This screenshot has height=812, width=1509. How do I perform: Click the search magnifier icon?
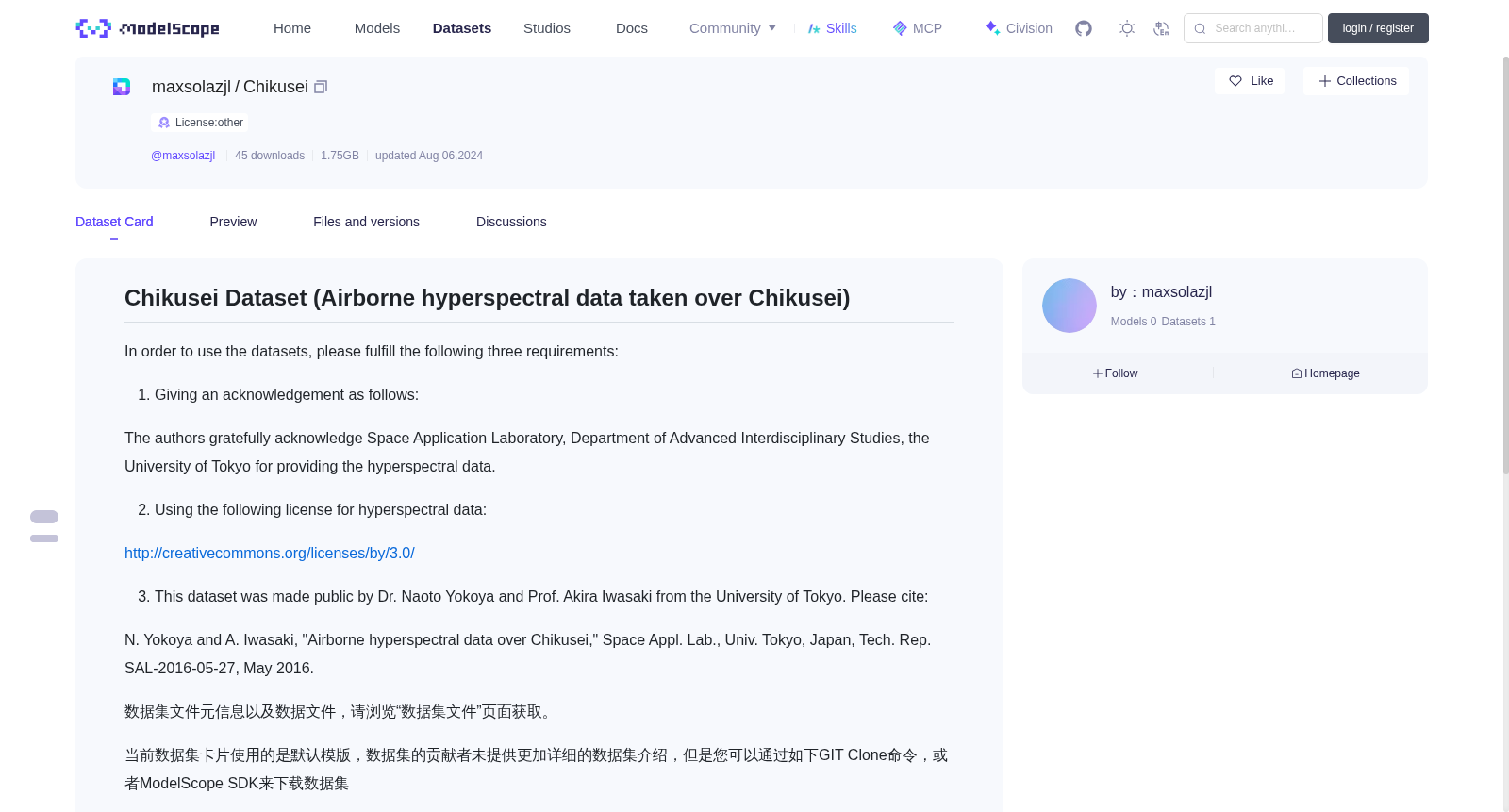(1200, 28)
